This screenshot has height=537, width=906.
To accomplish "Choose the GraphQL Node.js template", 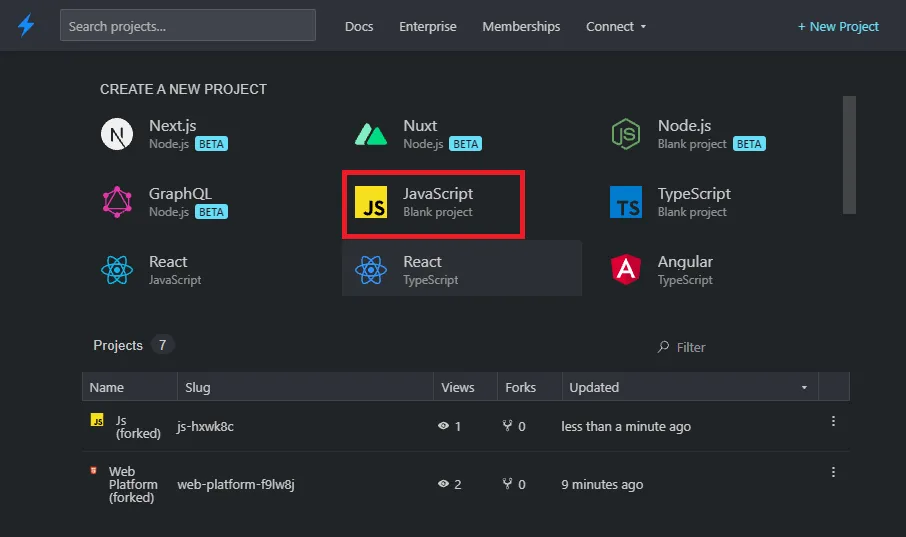I will point(165,202).
